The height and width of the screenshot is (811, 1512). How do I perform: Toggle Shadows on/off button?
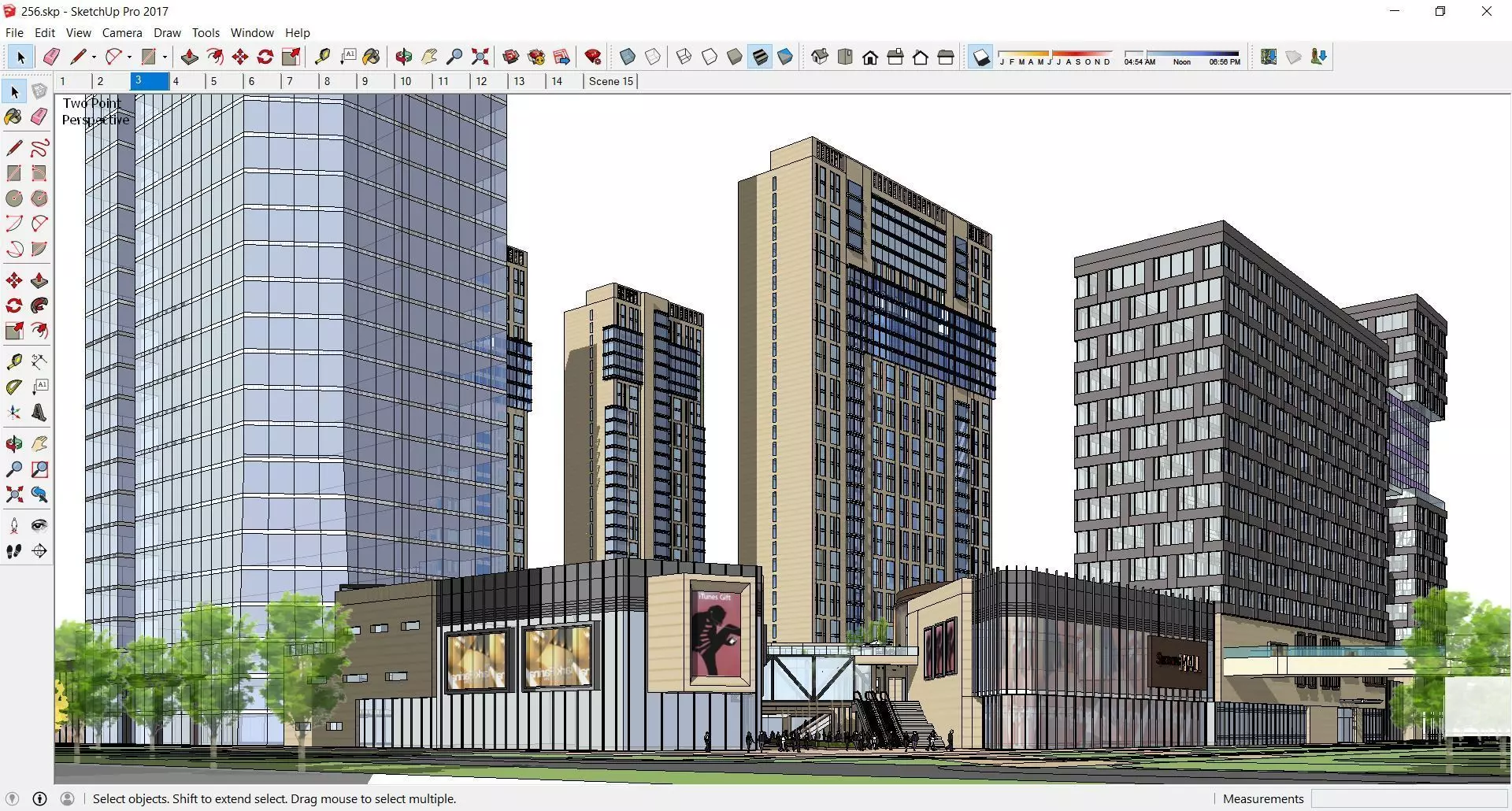(x=980, y=57)
